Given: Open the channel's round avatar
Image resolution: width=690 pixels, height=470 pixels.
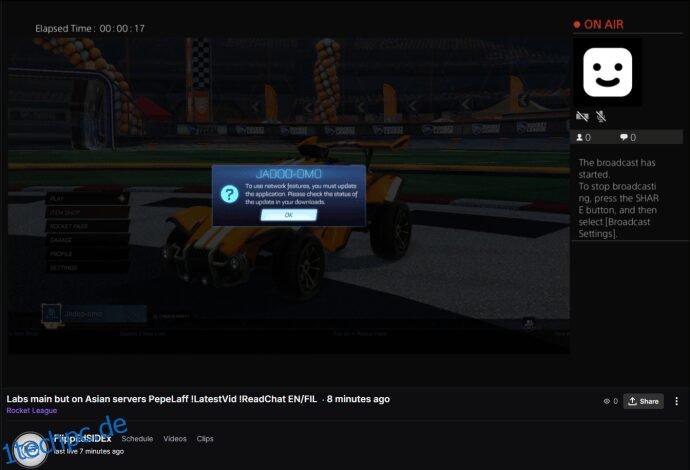Looking at the screenshot, I should click(30, 449).
